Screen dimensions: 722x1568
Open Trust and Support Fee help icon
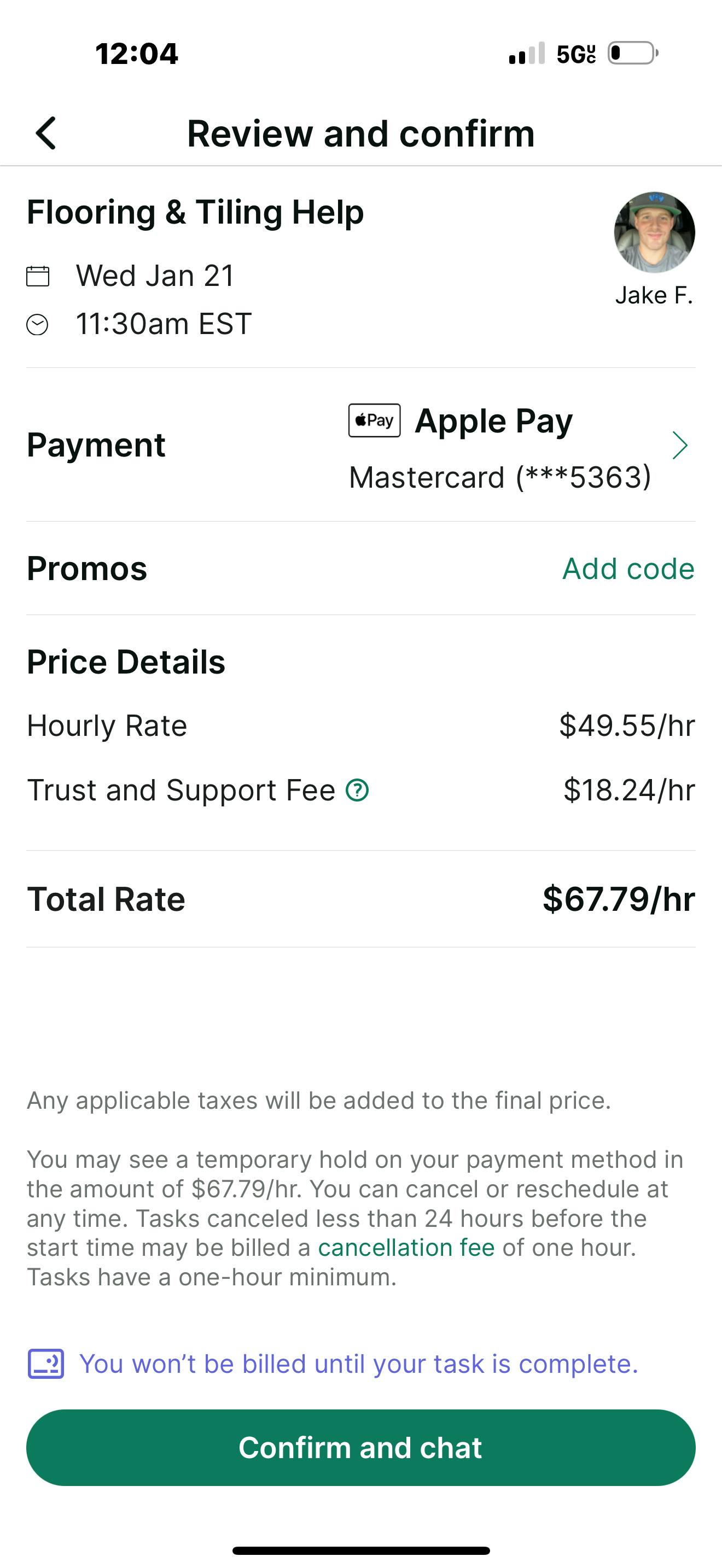click(x=357, y=790)
